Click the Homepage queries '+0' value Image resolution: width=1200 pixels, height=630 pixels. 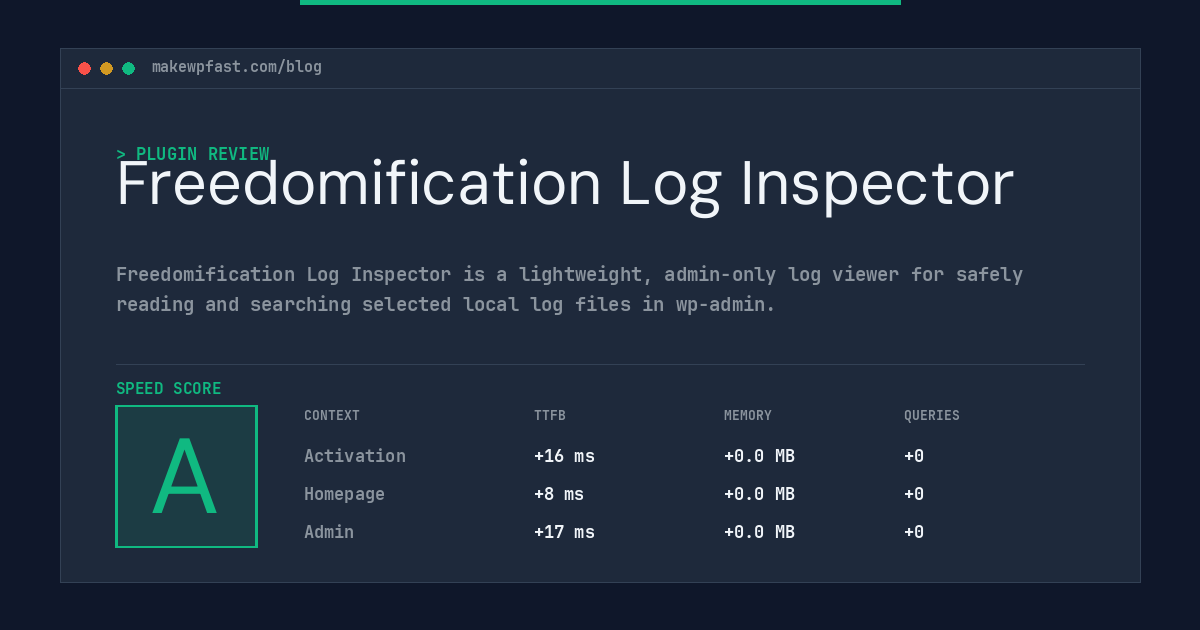(x=914, y=494)
